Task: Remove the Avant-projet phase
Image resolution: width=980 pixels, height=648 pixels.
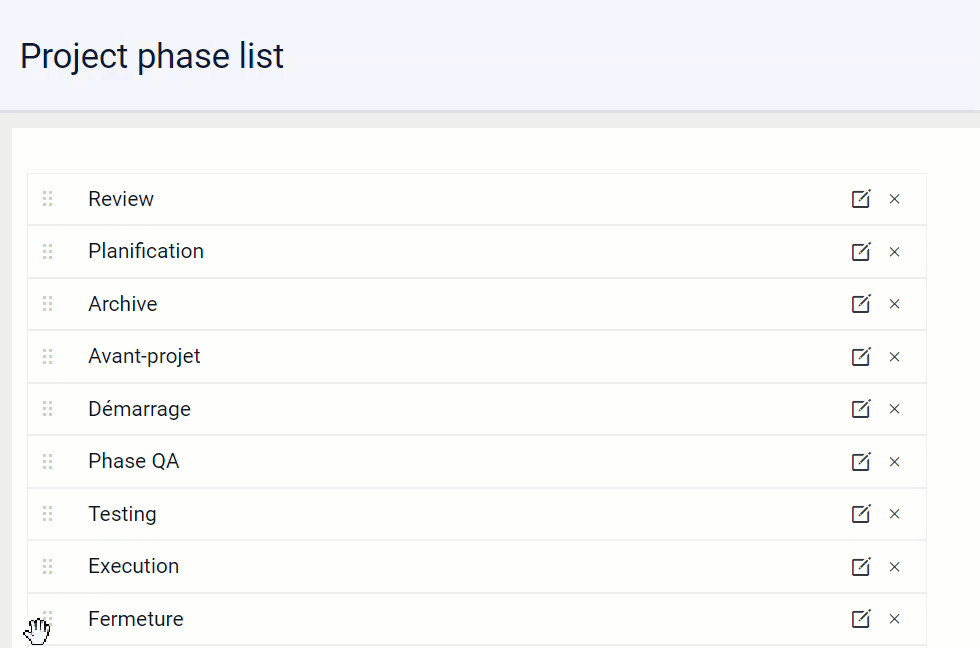Action: coord(894,357)
